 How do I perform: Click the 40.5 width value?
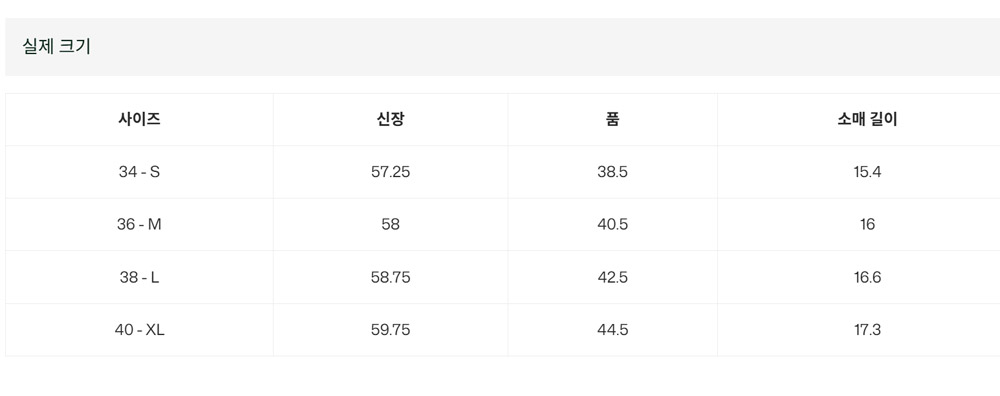pyautogui.click(x=612, y=224)
